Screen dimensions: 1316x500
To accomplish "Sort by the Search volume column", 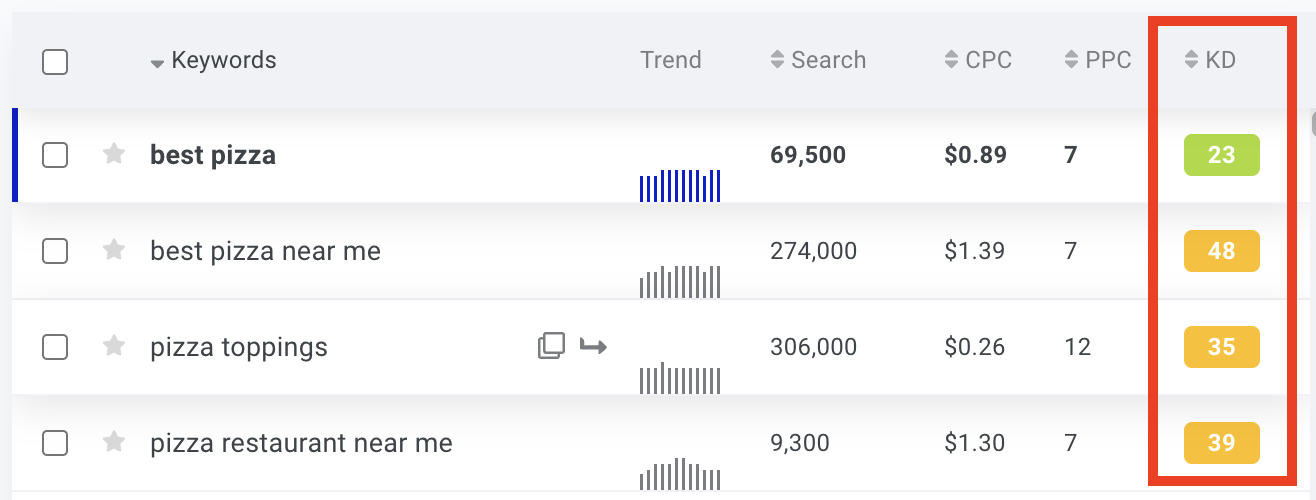I will click(x=818, y=60).
